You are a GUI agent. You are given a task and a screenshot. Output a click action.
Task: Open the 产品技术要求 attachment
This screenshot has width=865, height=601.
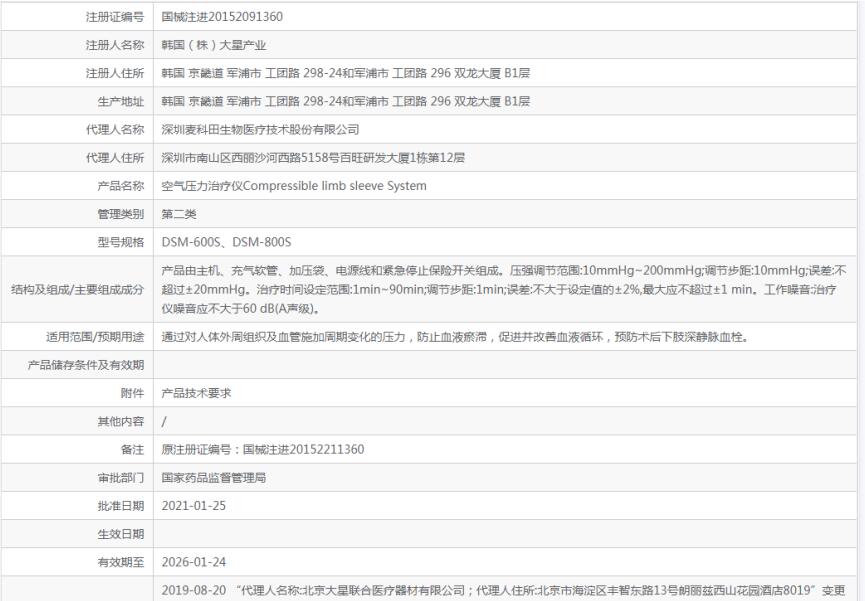point(196,393)
